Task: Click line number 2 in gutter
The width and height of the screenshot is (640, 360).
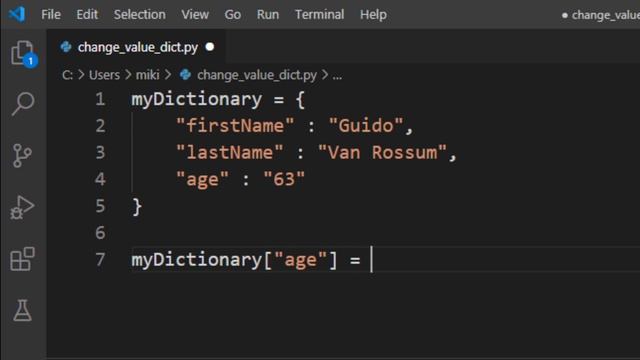Action: point(100,126)
